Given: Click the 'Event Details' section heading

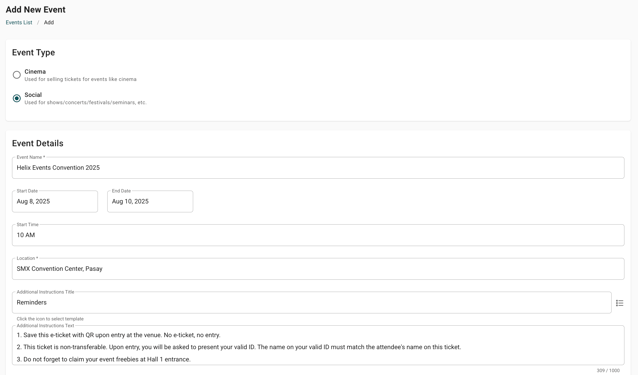Looking at the screenshot, I should coord(37,143).
